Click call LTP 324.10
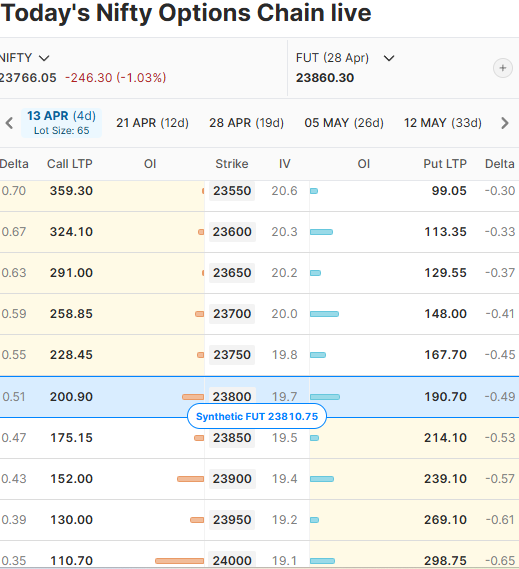The width and height of the screenshot is (519, 569). click(x=71, y=232)
